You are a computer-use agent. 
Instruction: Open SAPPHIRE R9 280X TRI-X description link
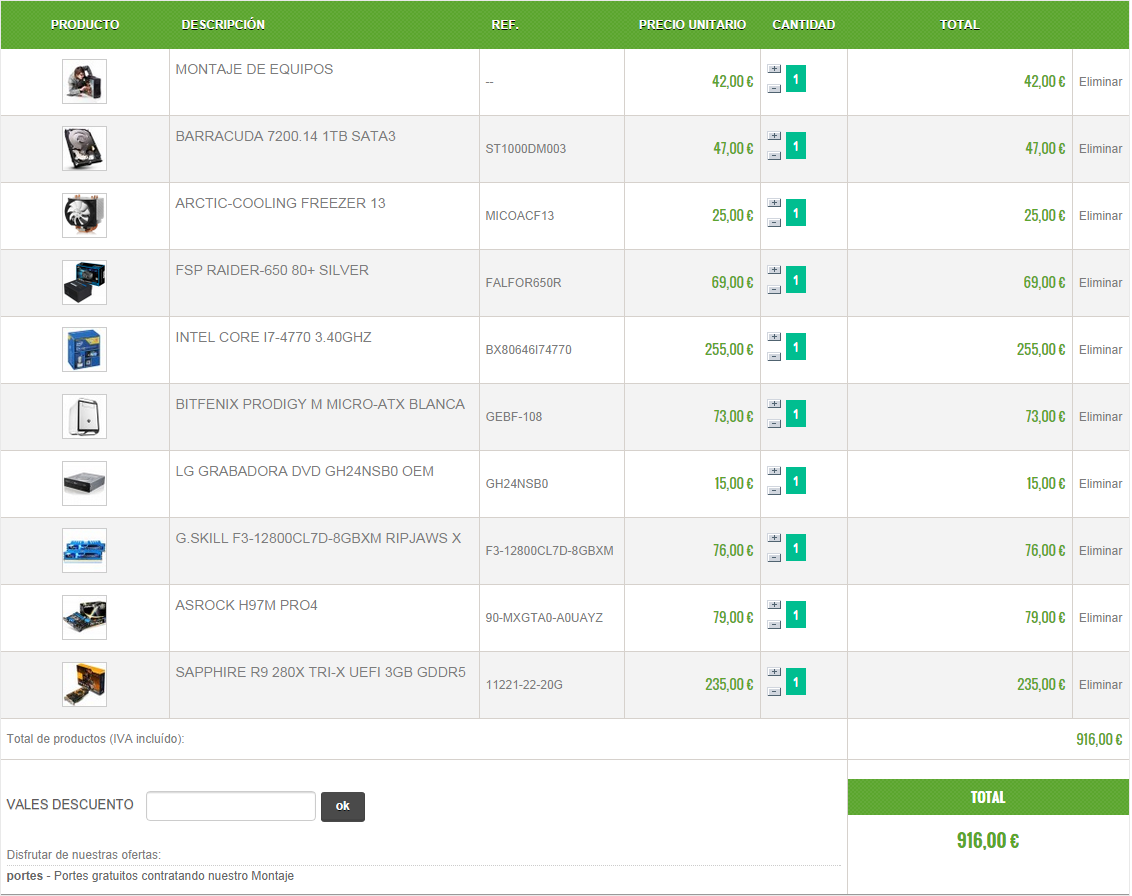(x=321, y=672)
